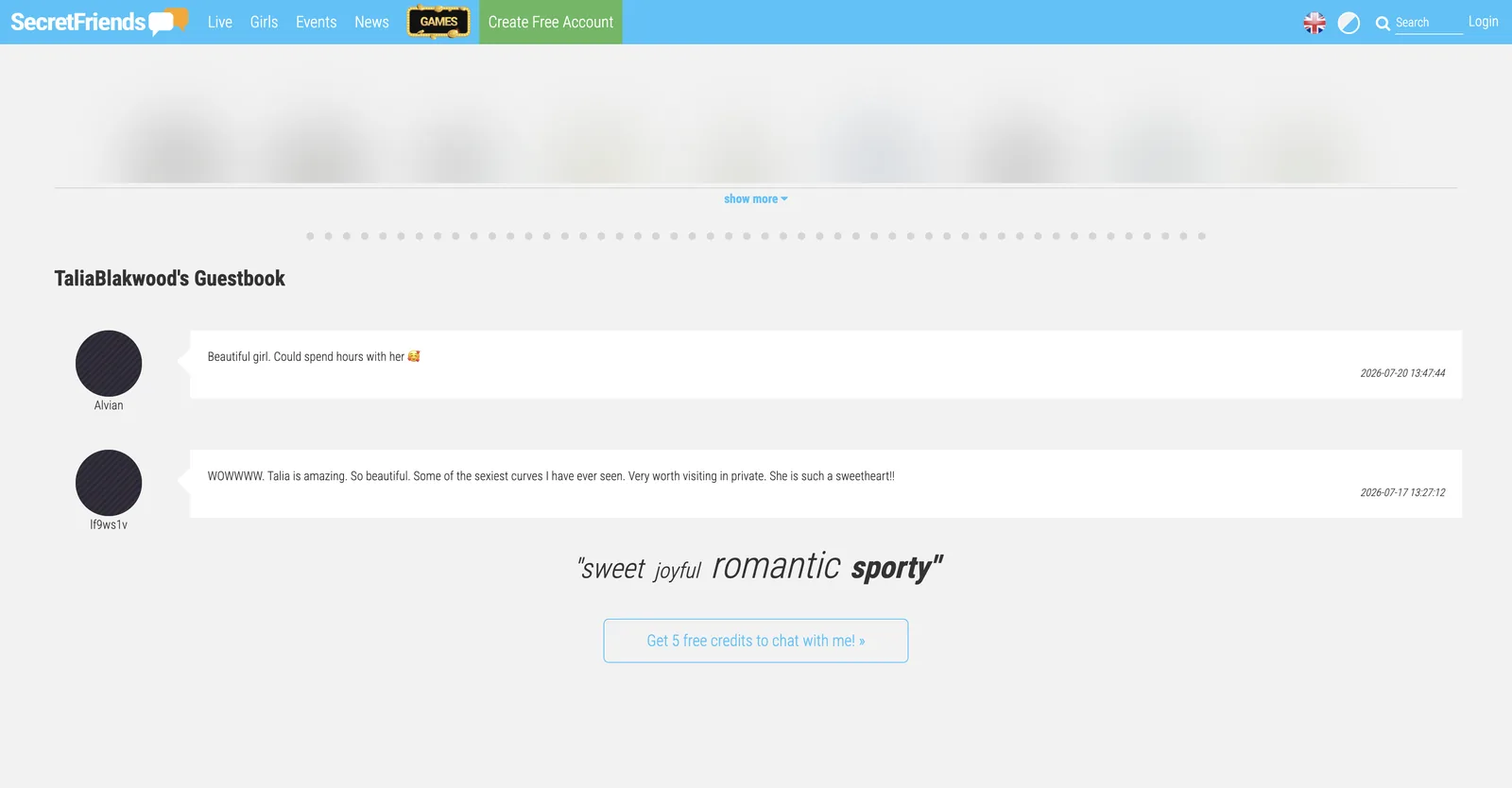Click timestamp 2026-07-17 13:27:12
Image resolution: width=1512 pixels, height=788 pixels.
click(1402, 492)
